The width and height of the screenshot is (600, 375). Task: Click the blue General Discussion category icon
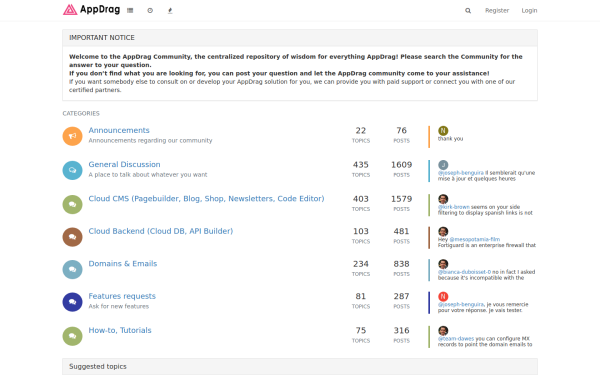pos(72,170)
